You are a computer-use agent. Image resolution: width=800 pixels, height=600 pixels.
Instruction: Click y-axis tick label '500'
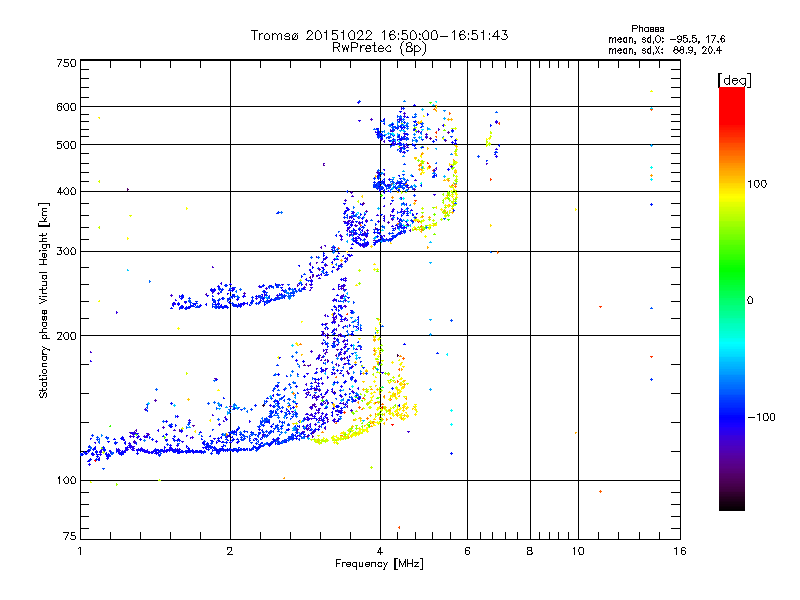pyautogui.click(x=66, y=145)
